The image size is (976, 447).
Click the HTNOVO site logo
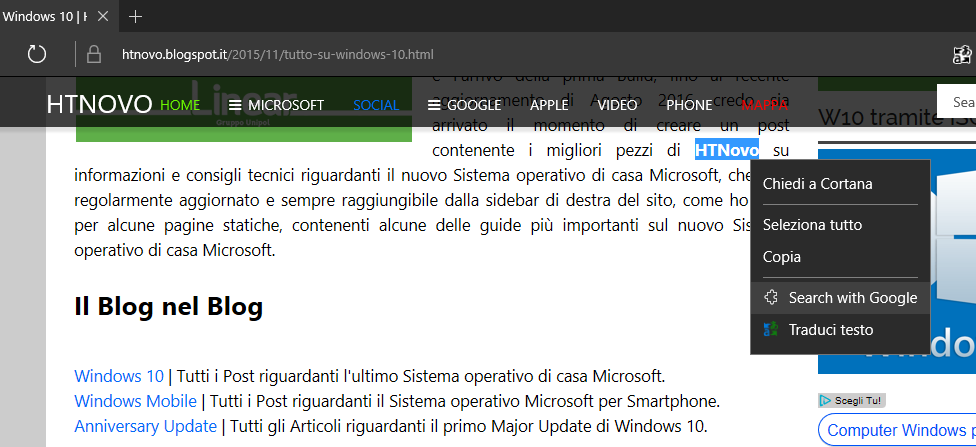99,105
